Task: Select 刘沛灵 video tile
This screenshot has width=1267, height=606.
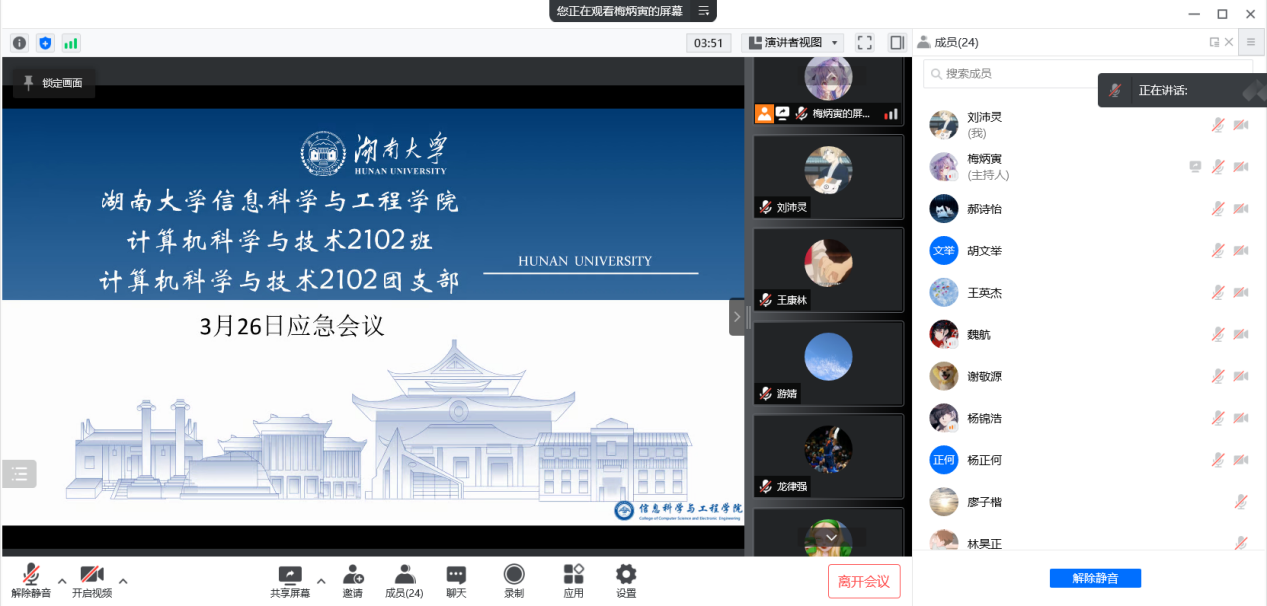Action: tap(828, 177)
